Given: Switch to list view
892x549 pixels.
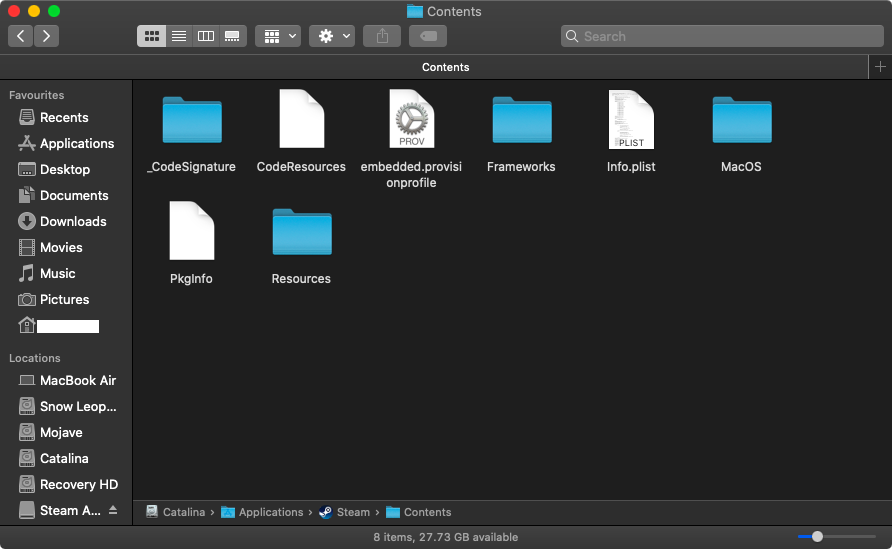Looking at the screenshot, I should [x=179, y=36].
